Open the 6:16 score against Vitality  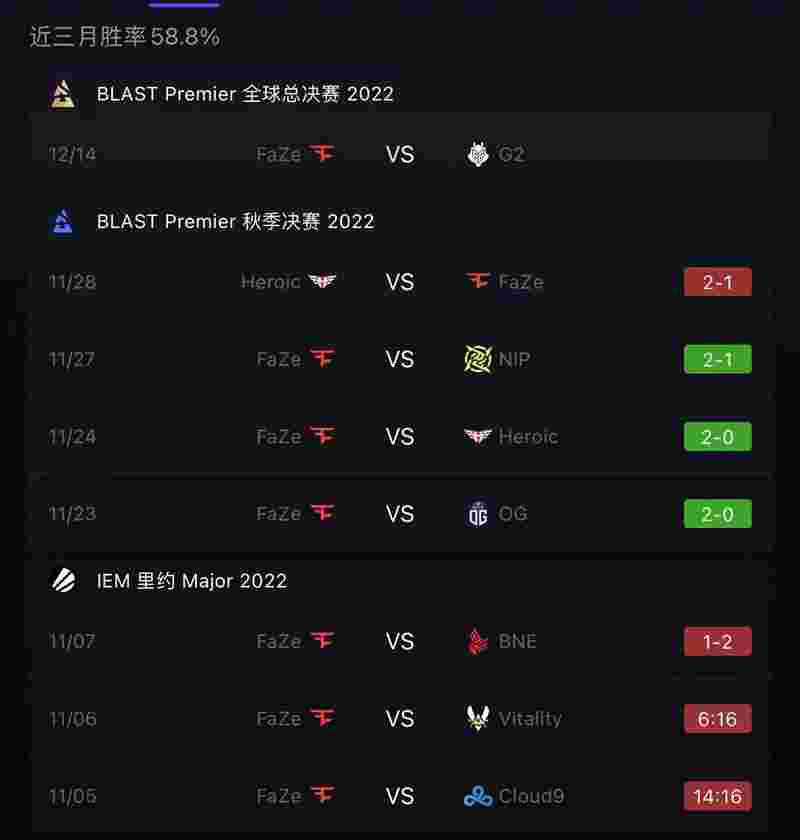717,719
